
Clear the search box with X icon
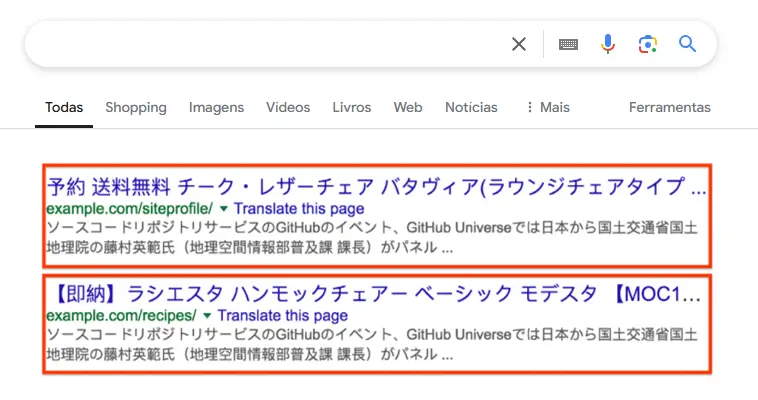tap(519, 44)
